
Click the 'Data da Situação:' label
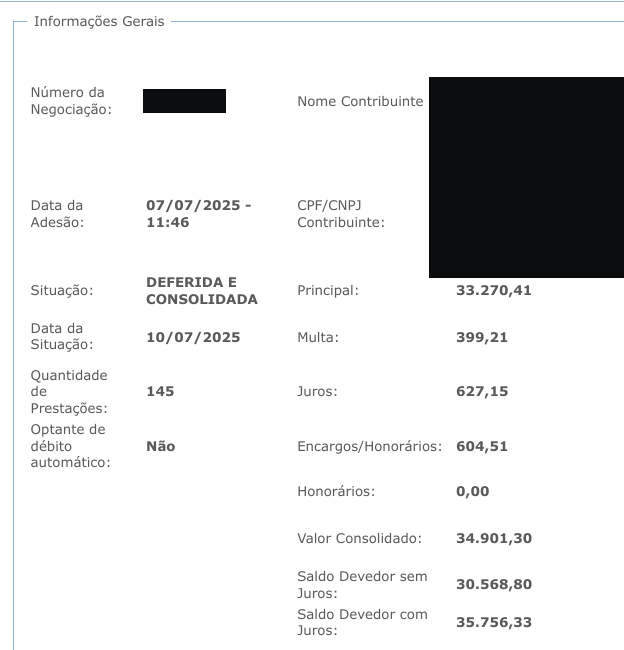(62, 336)
